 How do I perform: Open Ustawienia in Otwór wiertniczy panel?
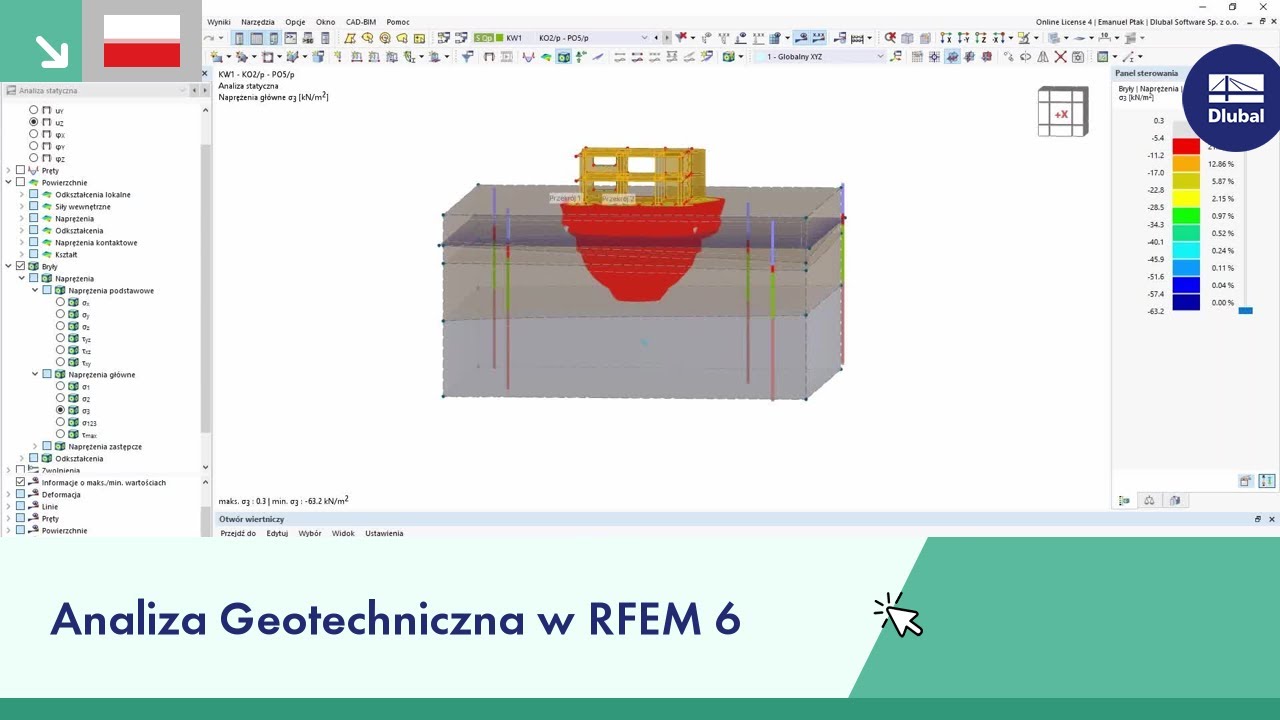click(x=384, y=533)
